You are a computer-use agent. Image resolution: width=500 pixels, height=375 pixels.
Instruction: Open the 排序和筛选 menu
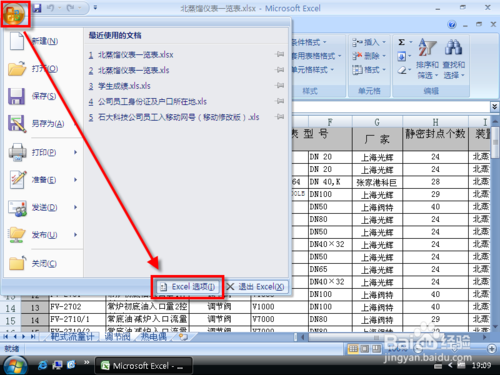click(427, 59)
